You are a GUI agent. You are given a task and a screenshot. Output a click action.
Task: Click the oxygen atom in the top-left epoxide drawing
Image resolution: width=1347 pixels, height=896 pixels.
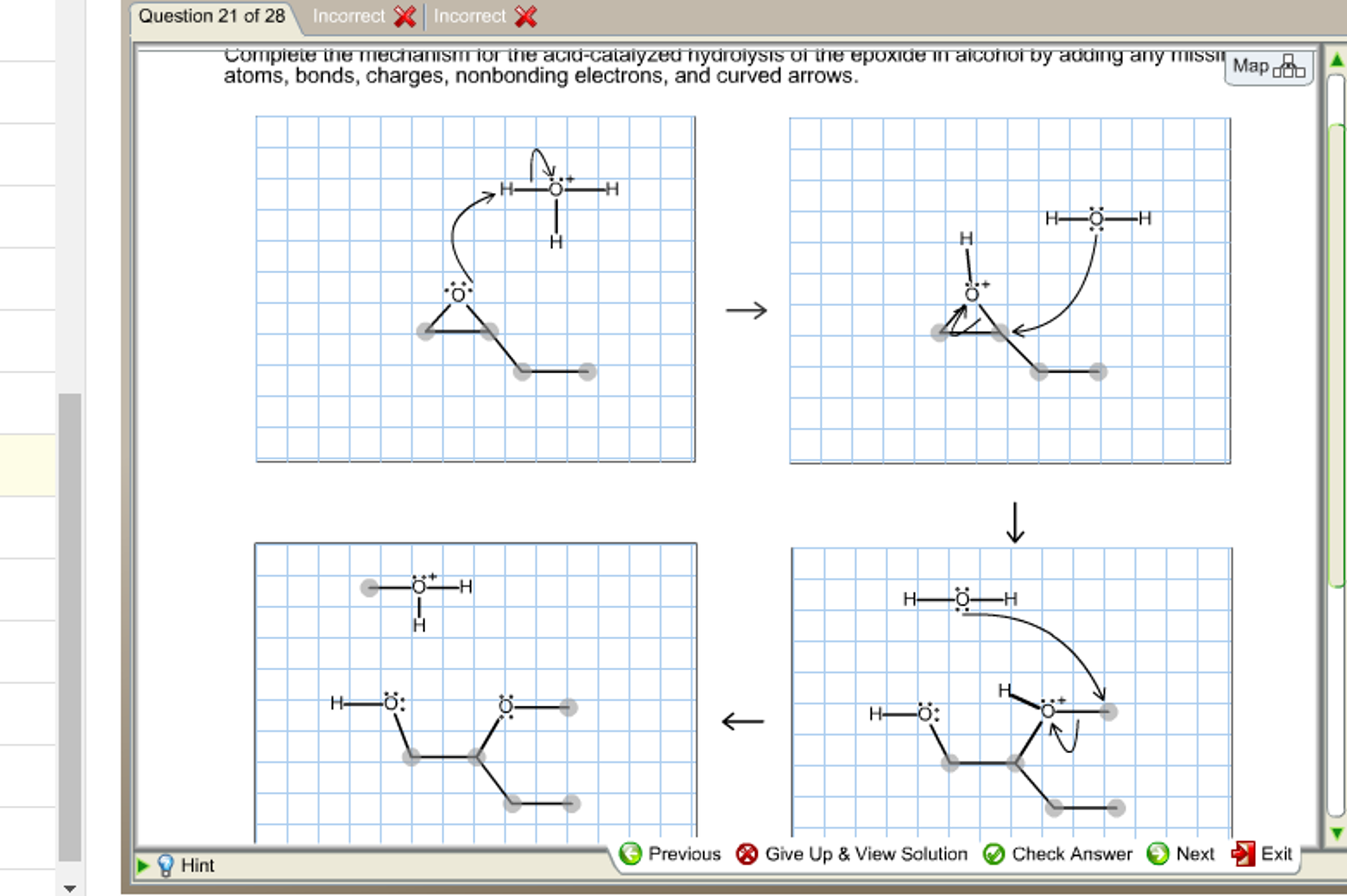(460, 296)
